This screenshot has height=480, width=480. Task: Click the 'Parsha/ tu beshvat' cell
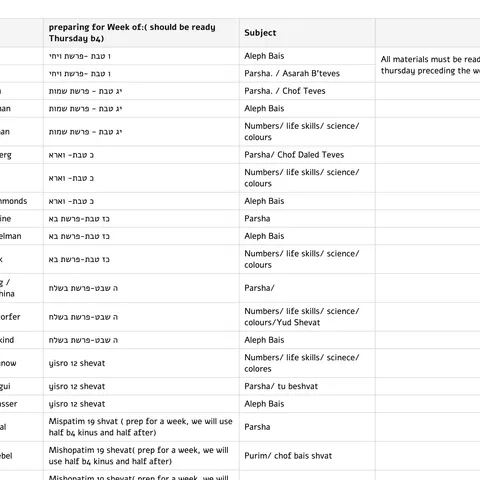[x=307, y=386]
